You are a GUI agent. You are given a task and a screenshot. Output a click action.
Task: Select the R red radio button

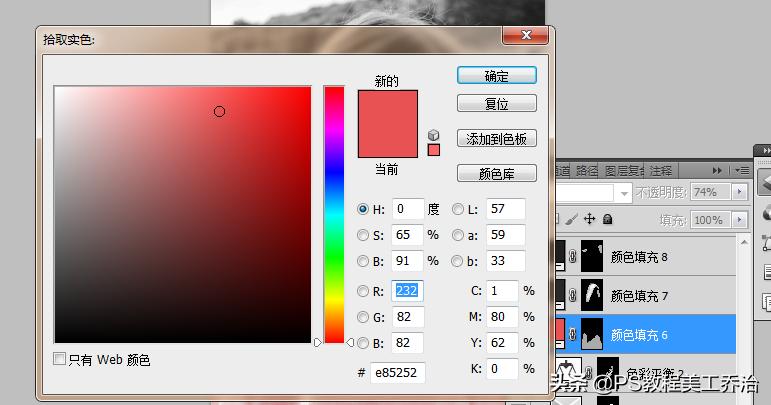pyautogui.click(x=363, y=291)
